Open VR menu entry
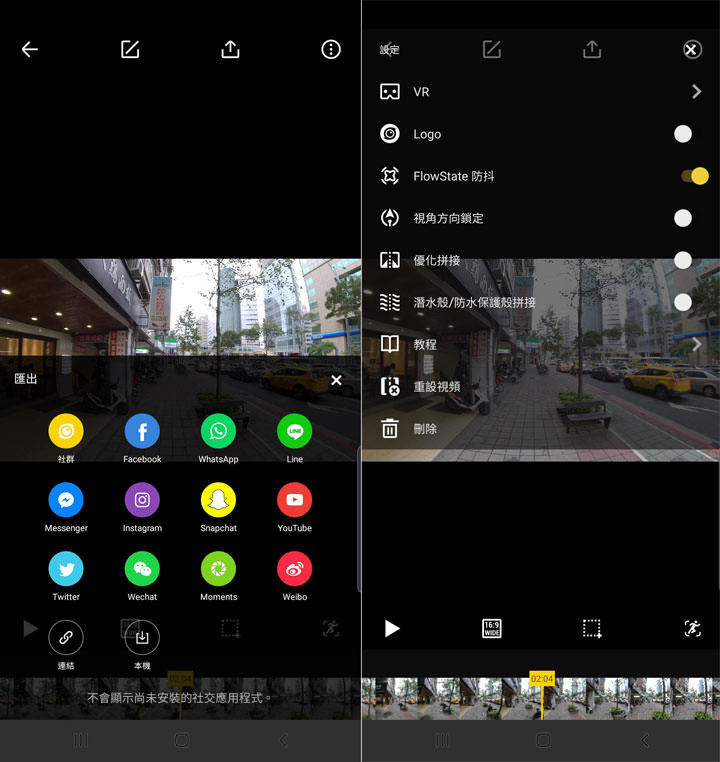This screenshot has width=720, height=762. pyautogui.click(x=541, y=92)
